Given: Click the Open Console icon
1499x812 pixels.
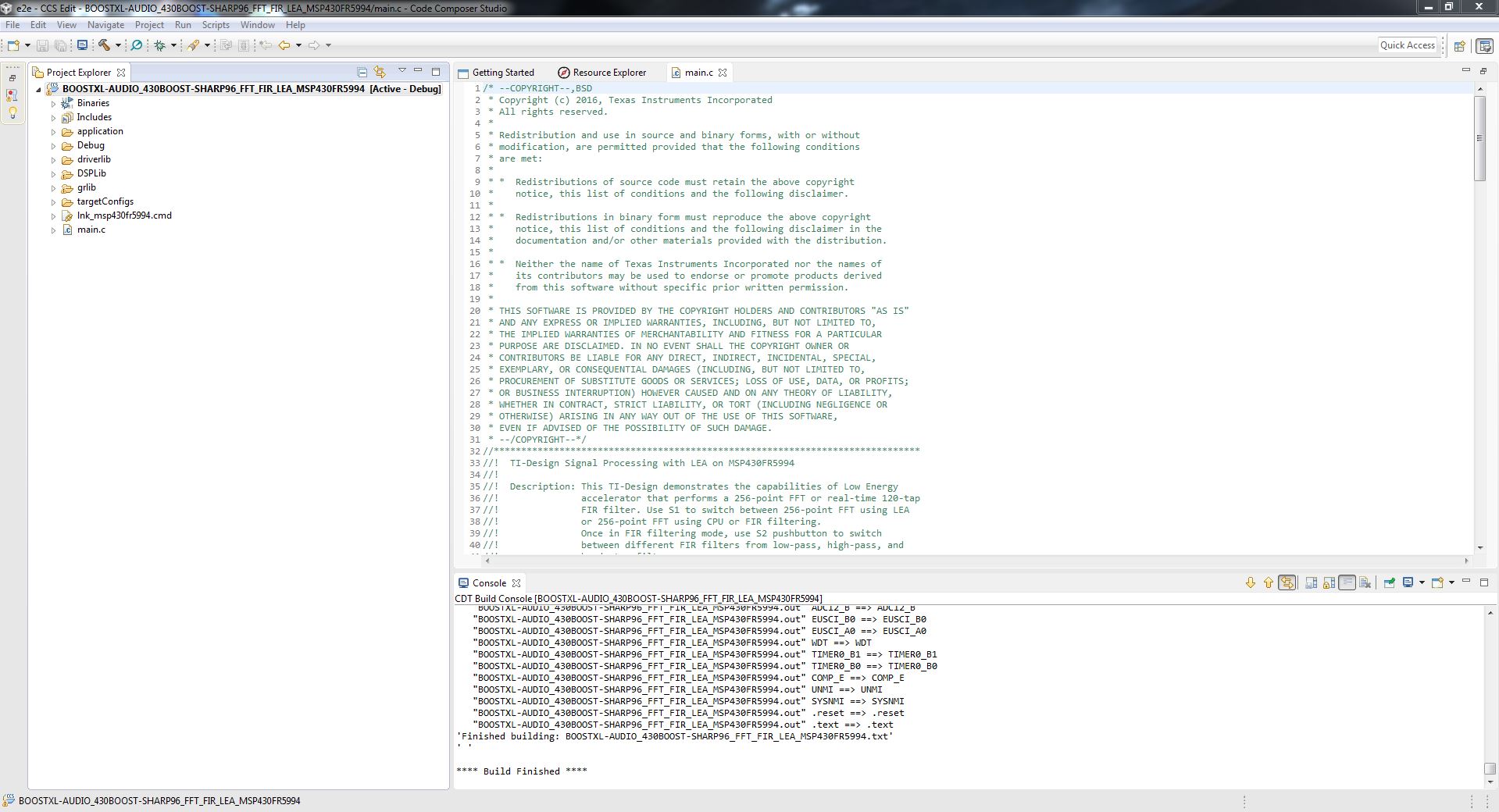Looking at the screenshot, I should [1437, 582].
